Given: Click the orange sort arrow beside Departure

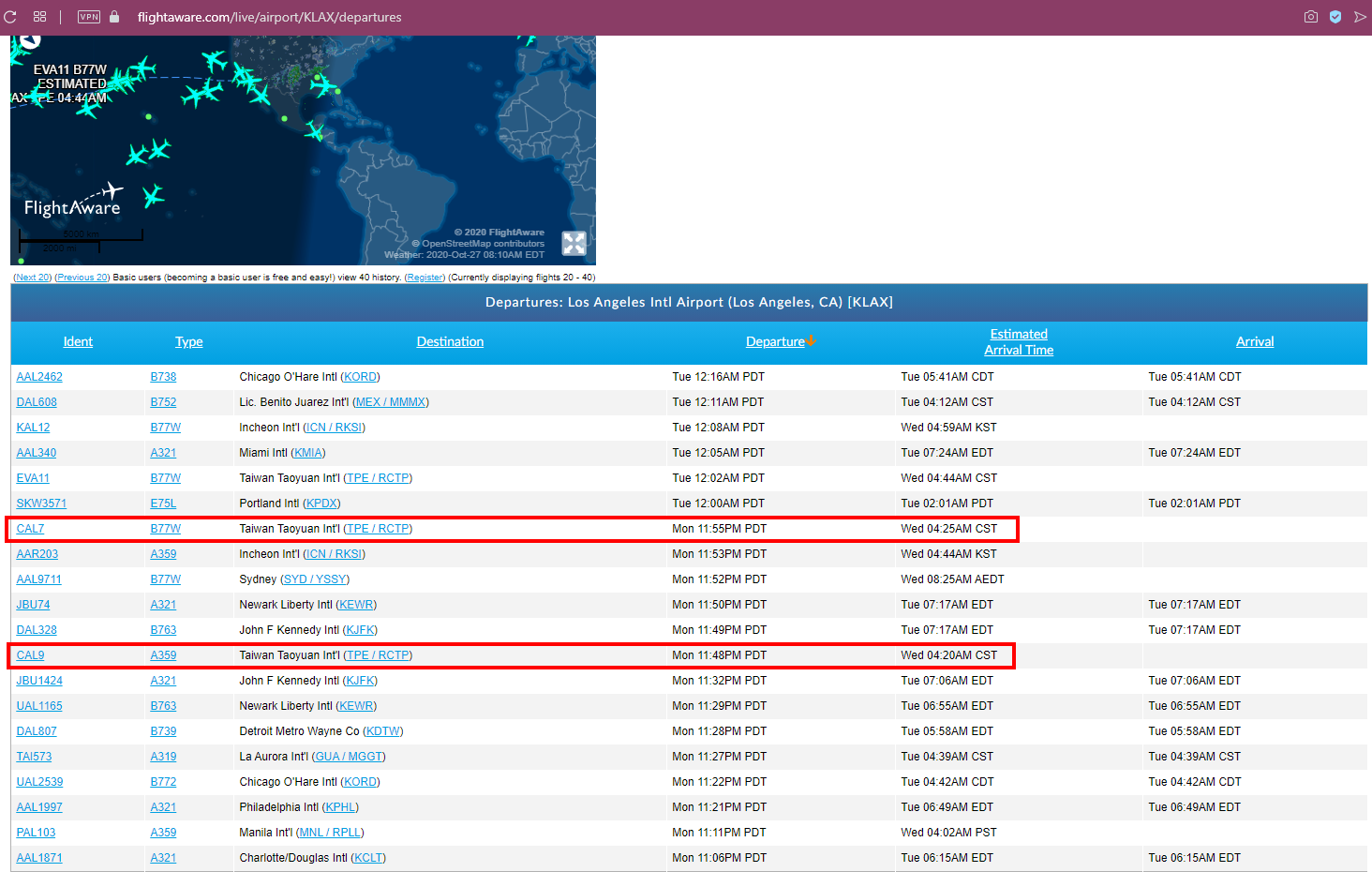Looking at the screenshot, I should point(811,340).
